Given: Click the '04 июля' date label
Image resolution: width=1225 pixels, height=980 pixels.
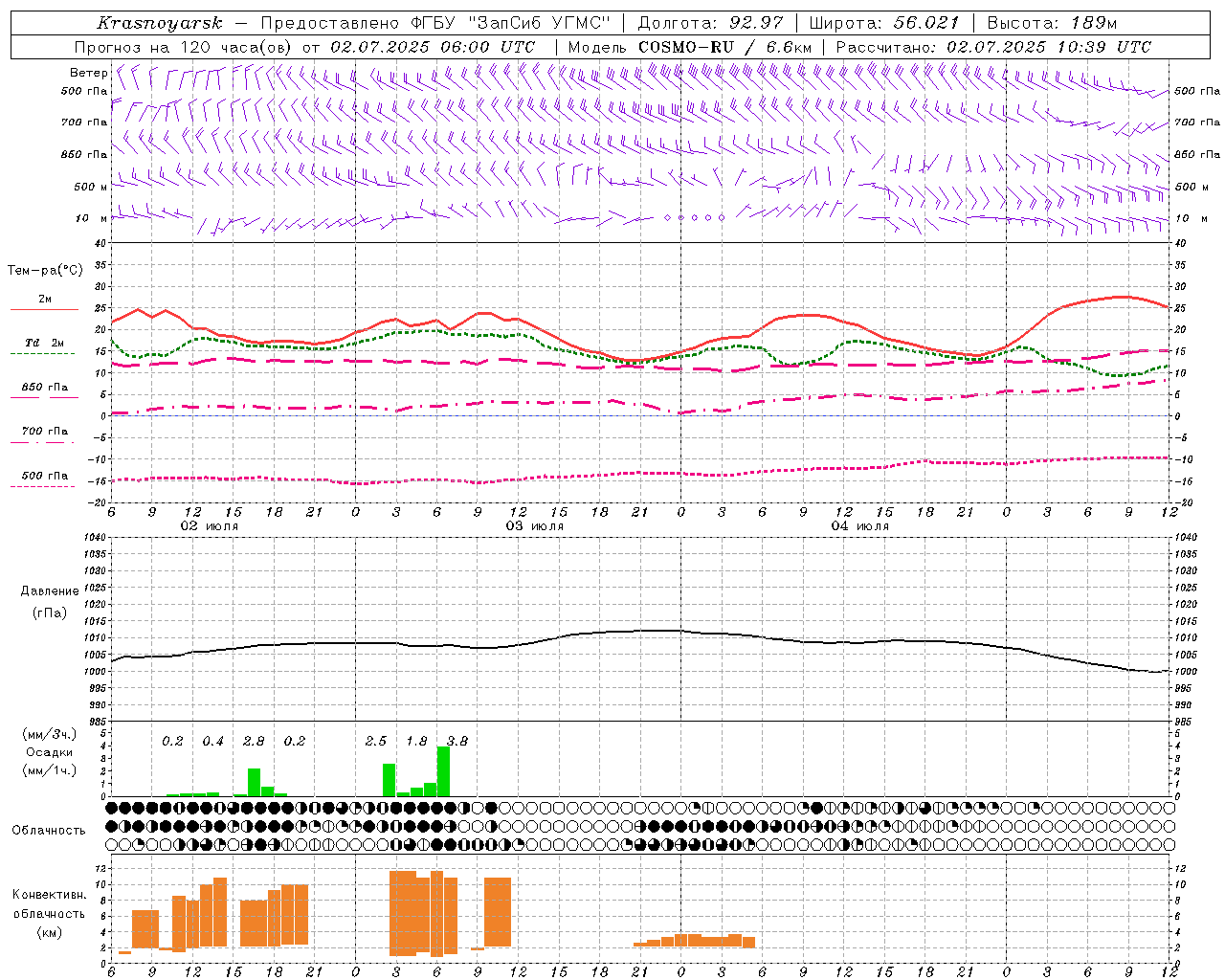Looking at the screenshot, I should tap(860, 526).
